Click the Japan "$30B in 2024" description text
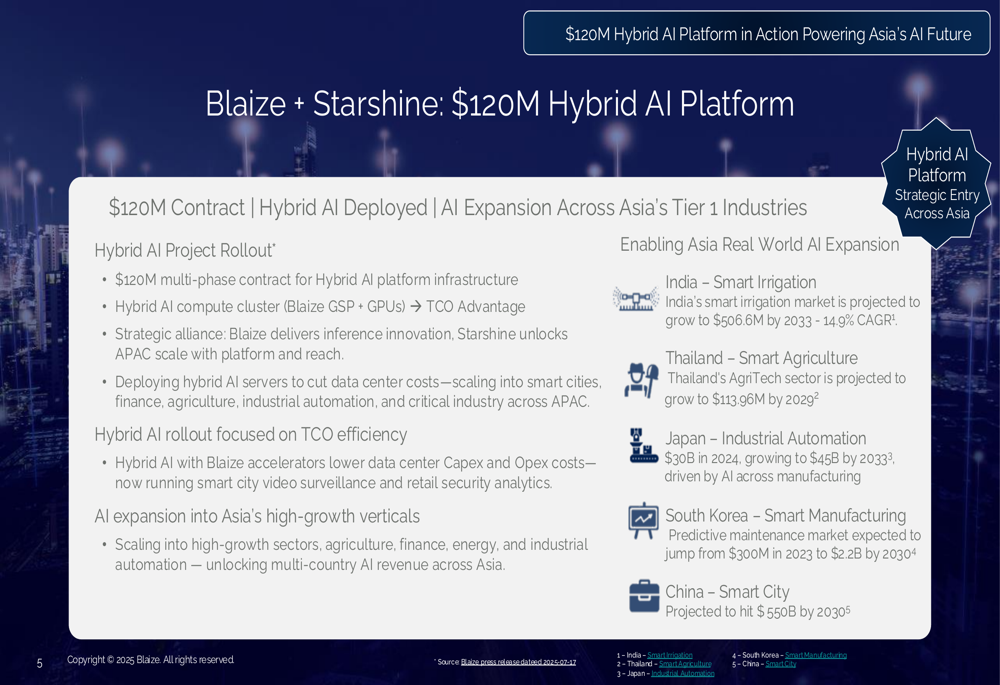Image resolution: width=1000 pixels, height=685 pixels. [x=779, y=468]
